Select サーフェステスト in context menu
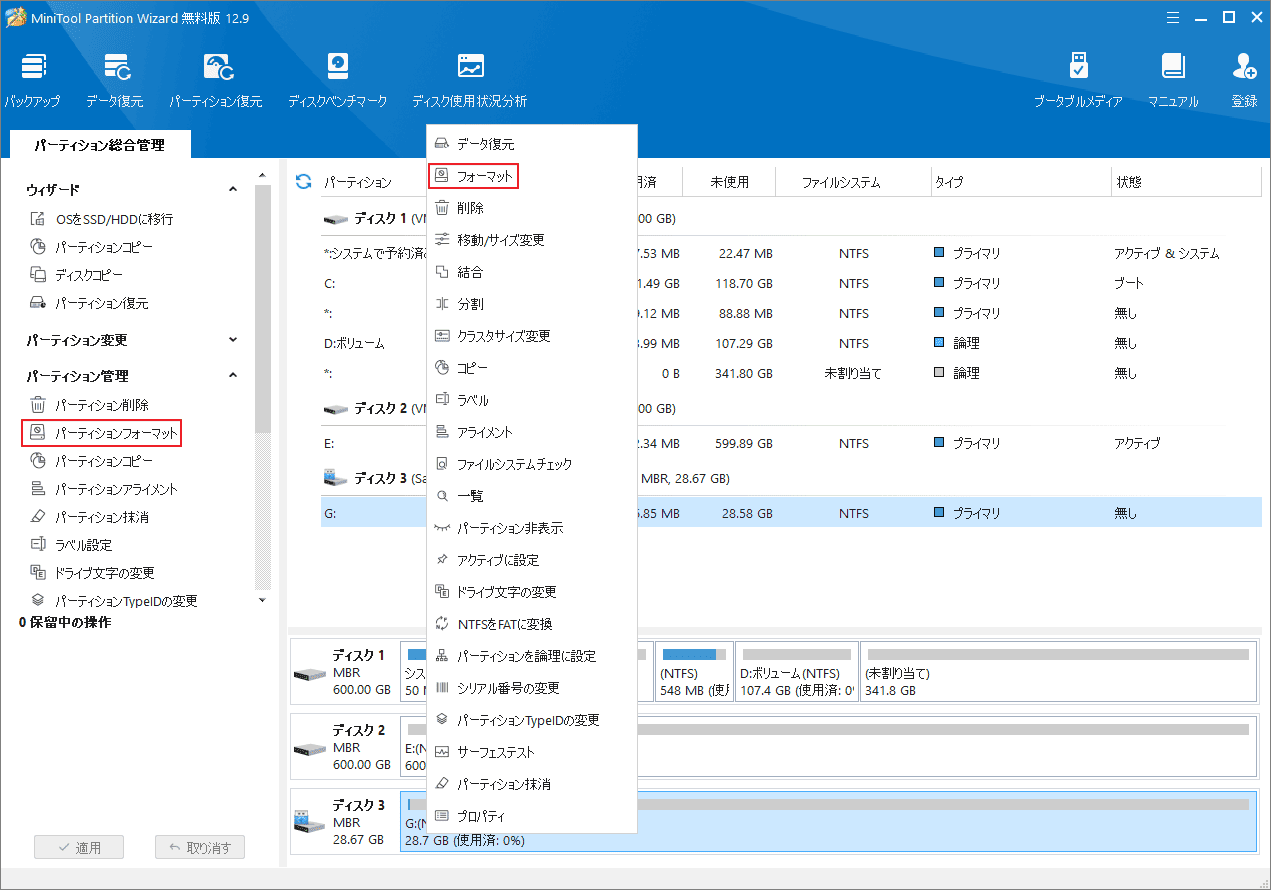Screen dimensions: 1271x890 [532, 752]
